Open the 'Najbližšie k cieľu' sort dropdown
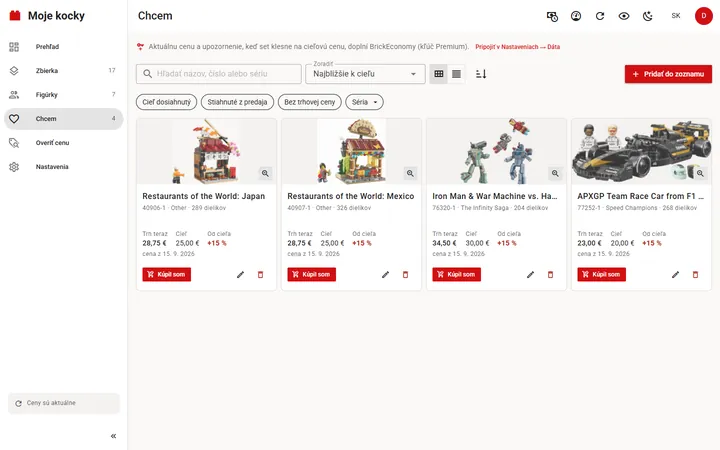The width and height of the screenshot is (720, 450). click(365, 74)
